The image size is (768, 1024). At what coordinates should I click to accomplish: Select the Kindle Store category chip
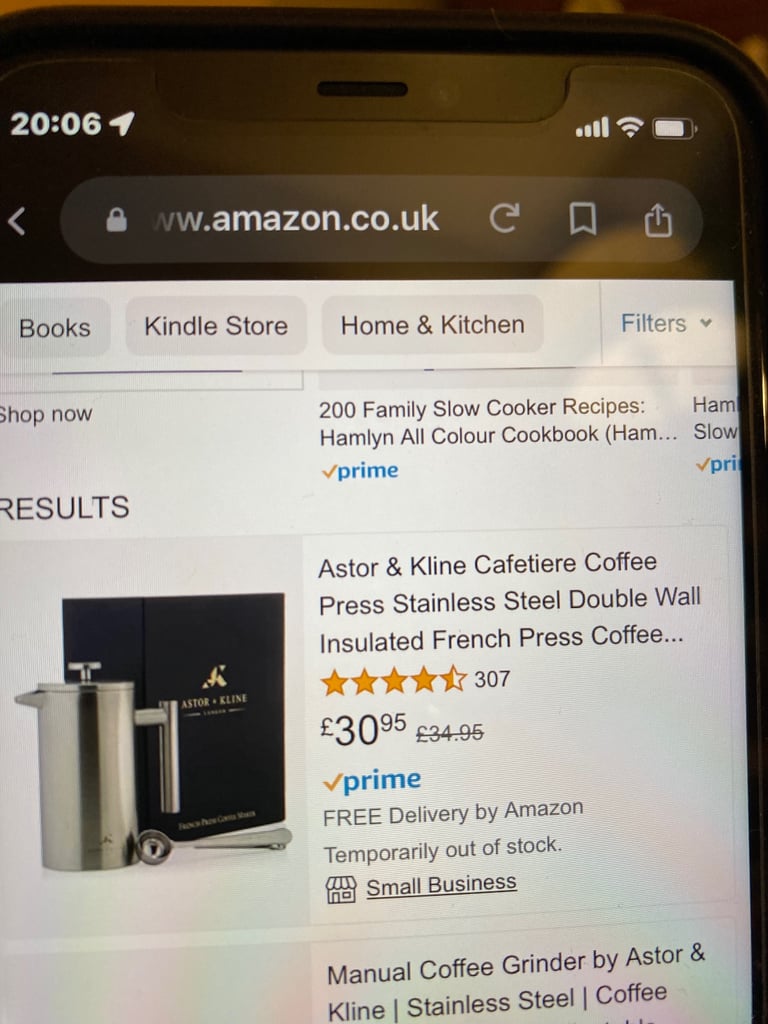click(216, 326)
